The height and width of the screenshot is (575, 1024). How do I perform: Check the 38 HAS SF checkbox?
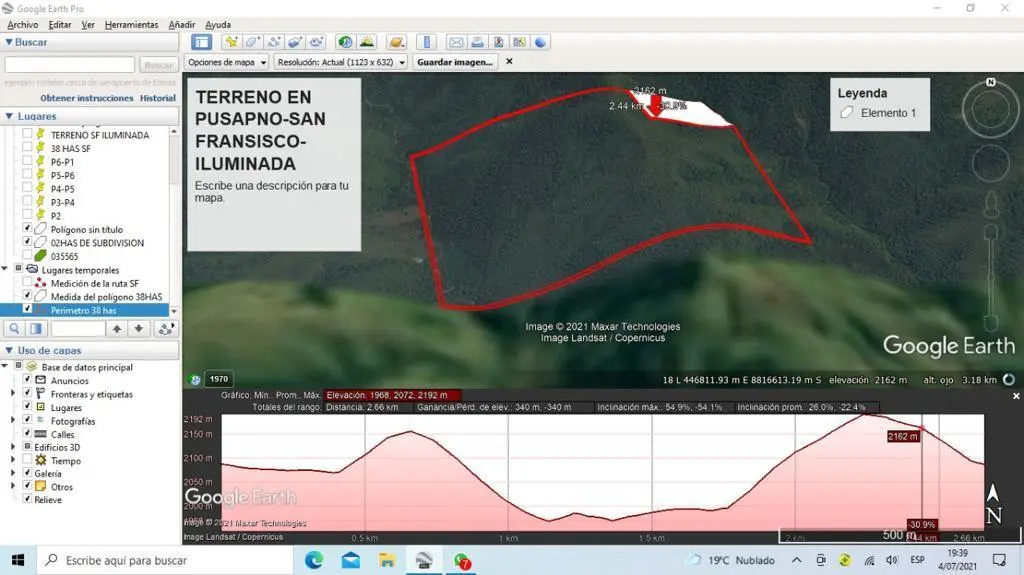pos(27,148)
